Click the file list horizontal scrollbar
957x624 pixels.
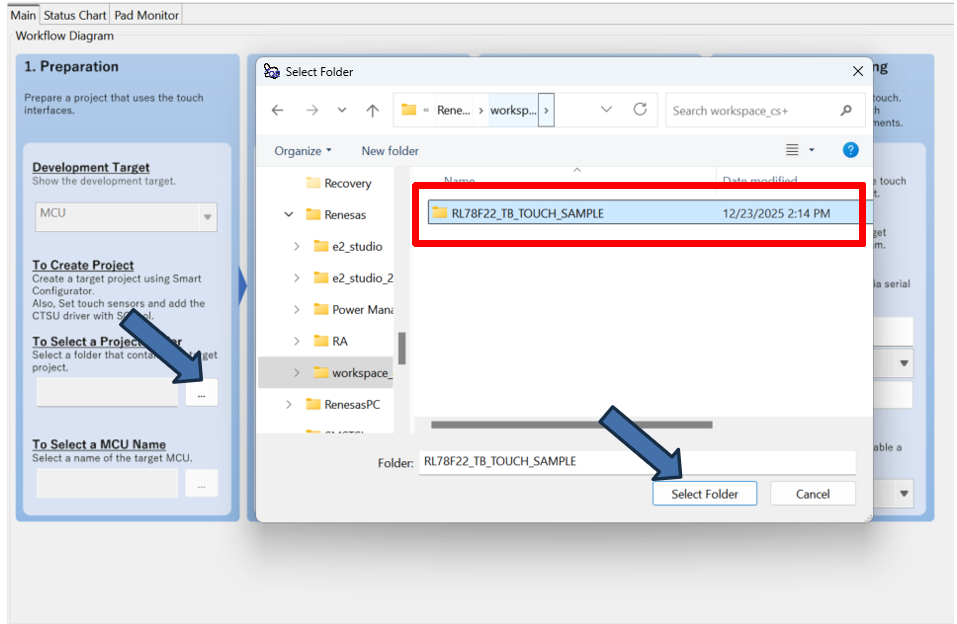(571, 424)
